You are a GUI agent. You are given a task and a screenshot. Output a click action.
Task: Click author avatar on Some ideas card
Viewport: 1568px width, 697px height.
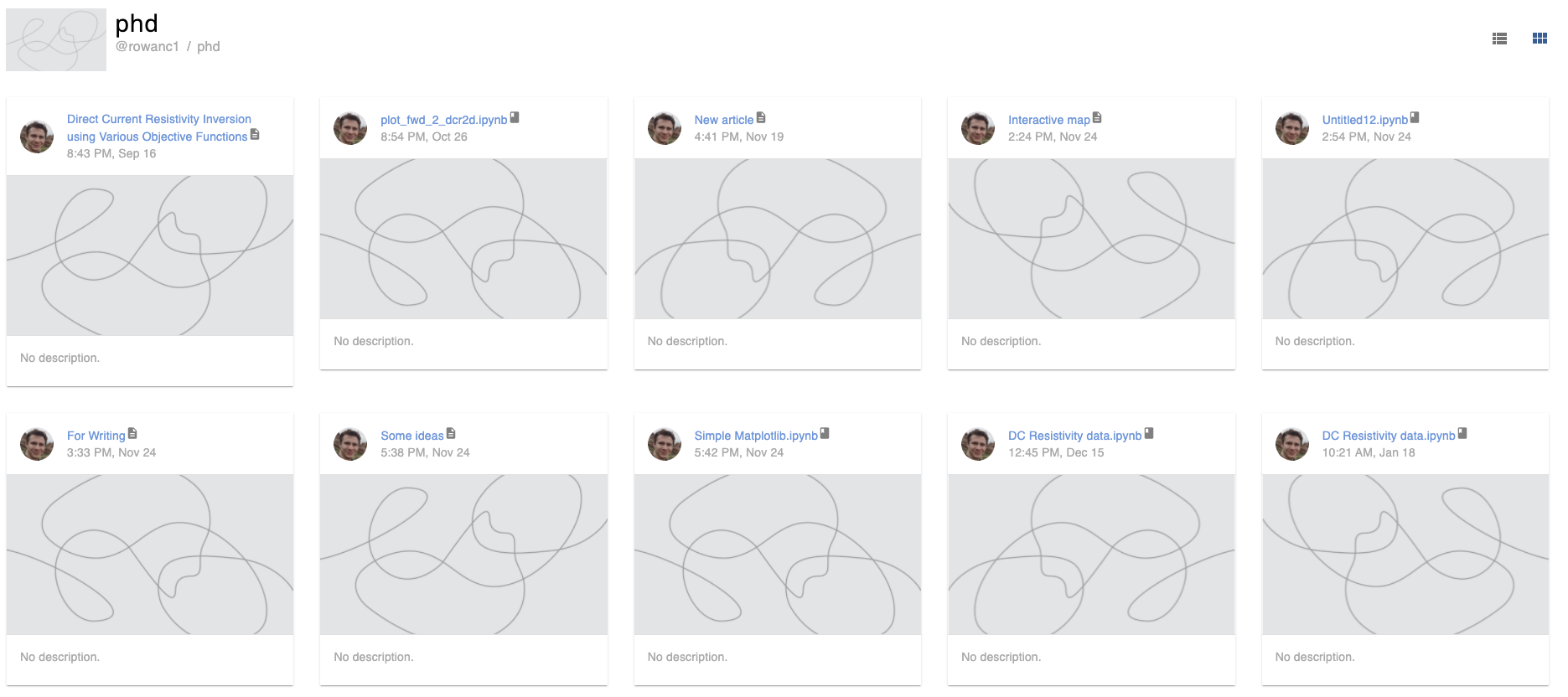(350, 444)
